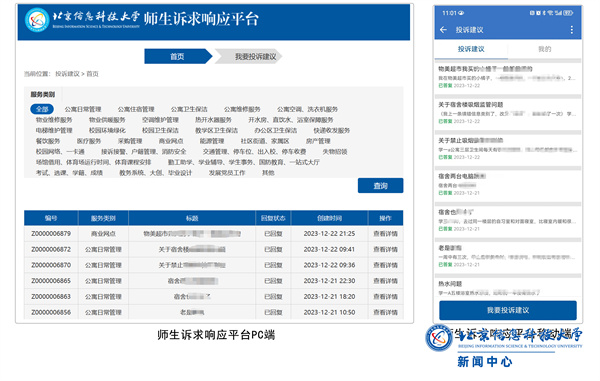Open the 热水问题 item in the mobile list
Screen dimensions: 600x381
pos(508,288)
